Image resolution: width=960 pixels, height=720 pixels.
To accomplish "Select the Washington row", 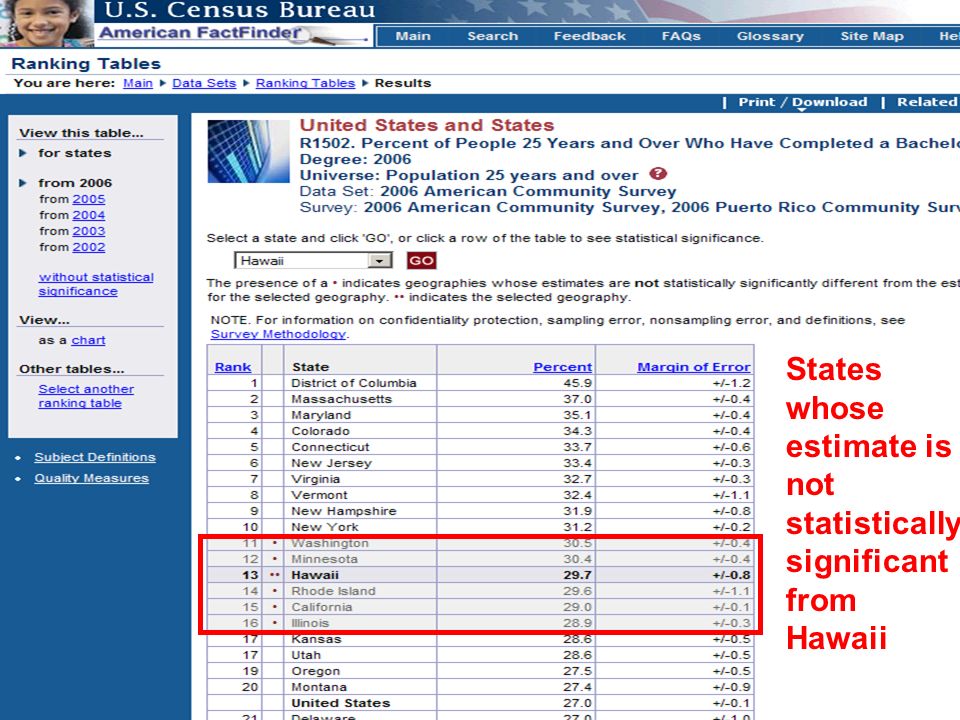I will (x=481, y=543).
